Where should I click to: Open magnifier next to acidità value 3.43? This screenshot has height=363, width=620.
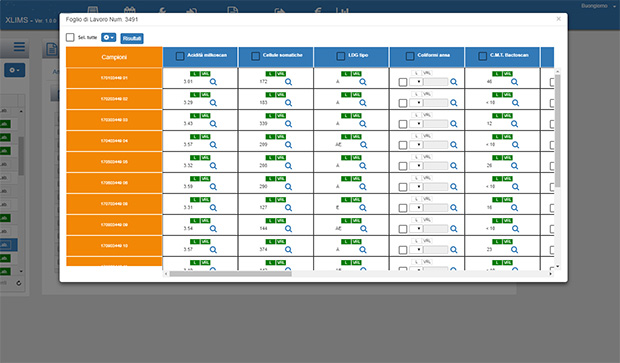[213, 124]
